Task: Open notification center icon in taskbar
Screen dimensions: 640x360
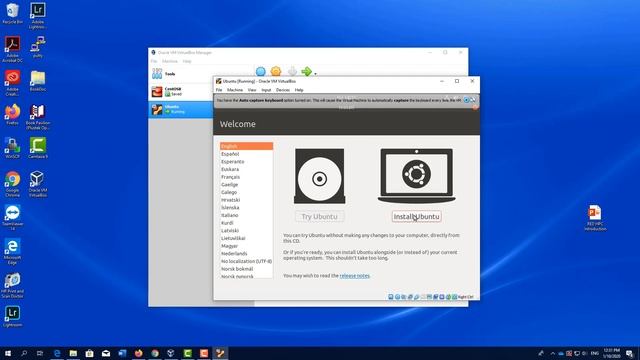Action: click(630, 353)
